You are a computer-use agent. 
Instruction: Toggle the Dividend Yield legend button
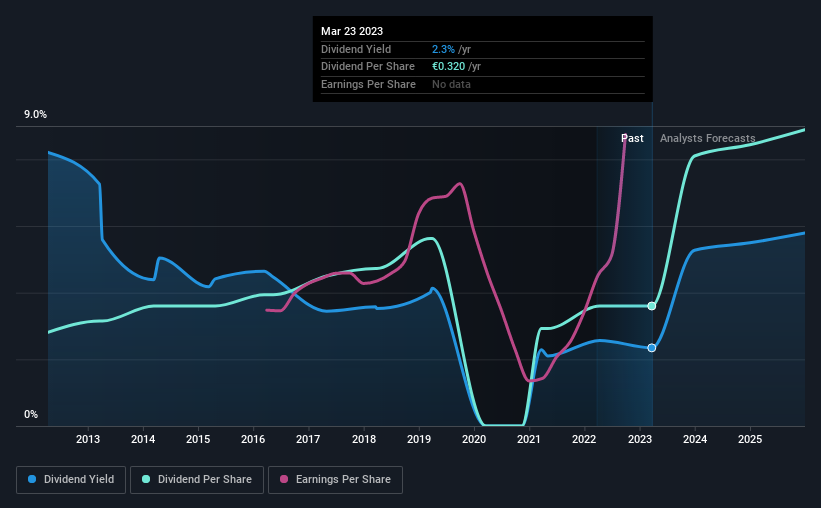coord(71,480)
